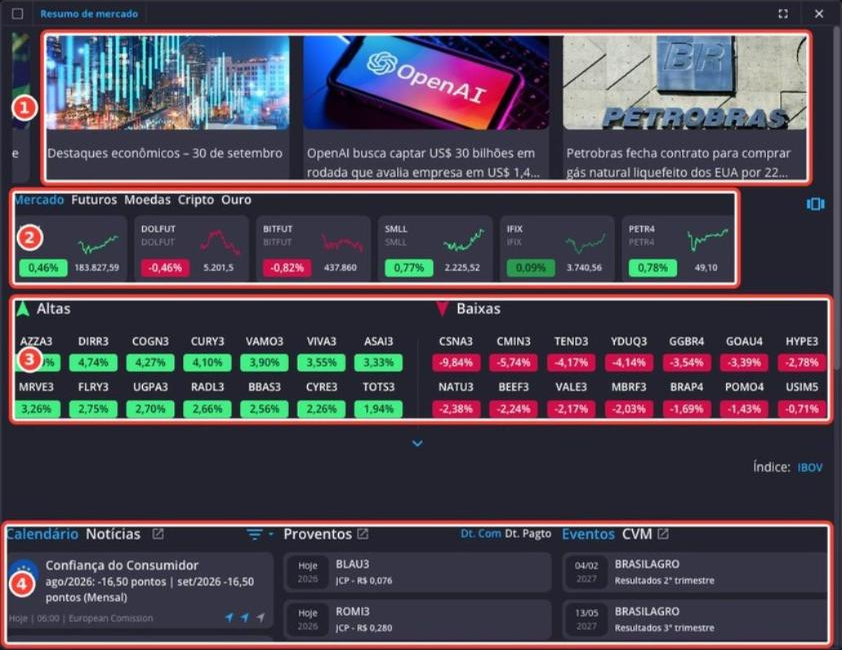
Task: Open the BITFUT market card
Action: [x=314, y=249]
